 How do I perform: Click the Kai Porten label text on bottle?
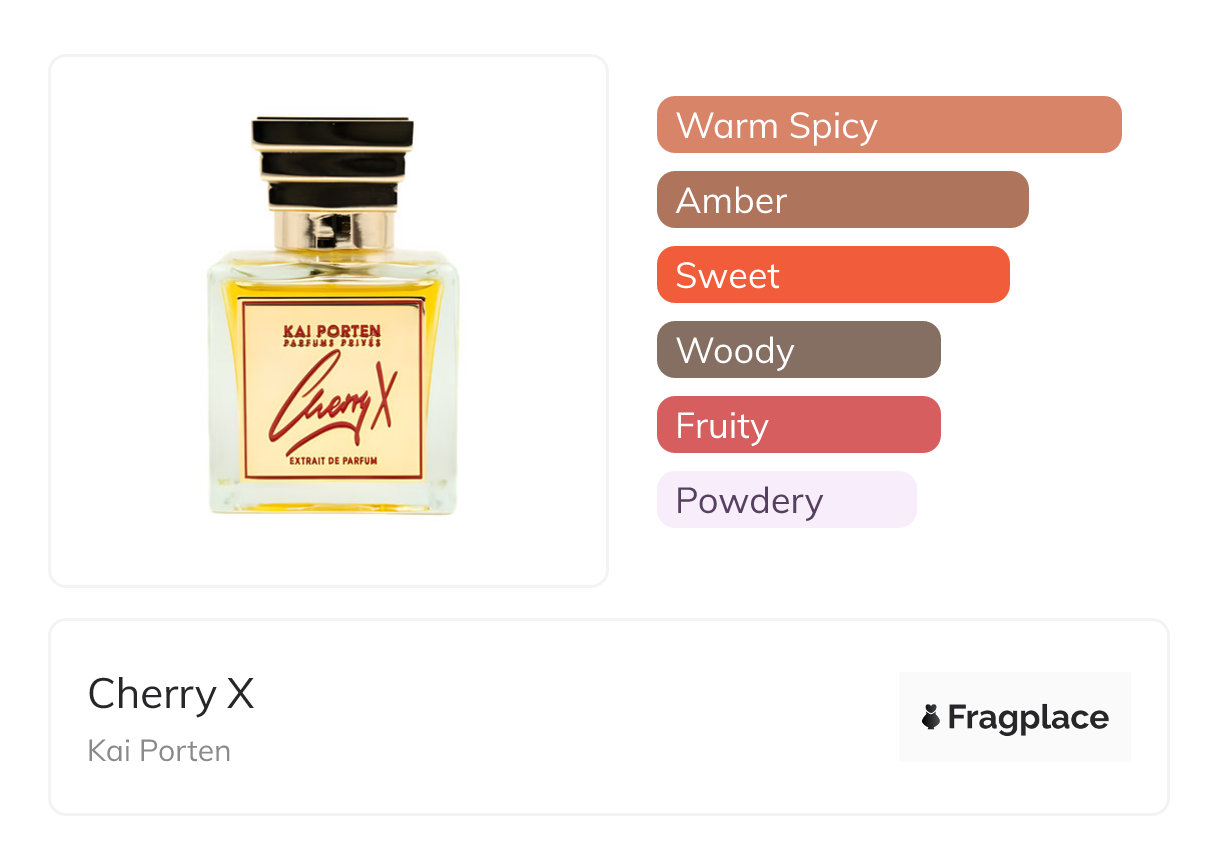click(x=332, y=331)
